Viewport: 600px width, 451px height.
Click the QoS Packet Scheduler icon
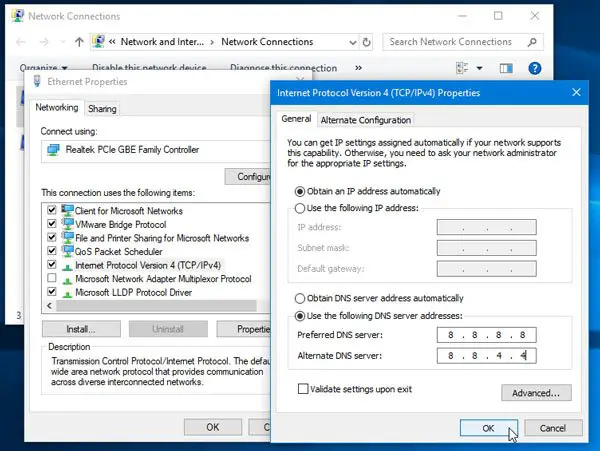67,252
